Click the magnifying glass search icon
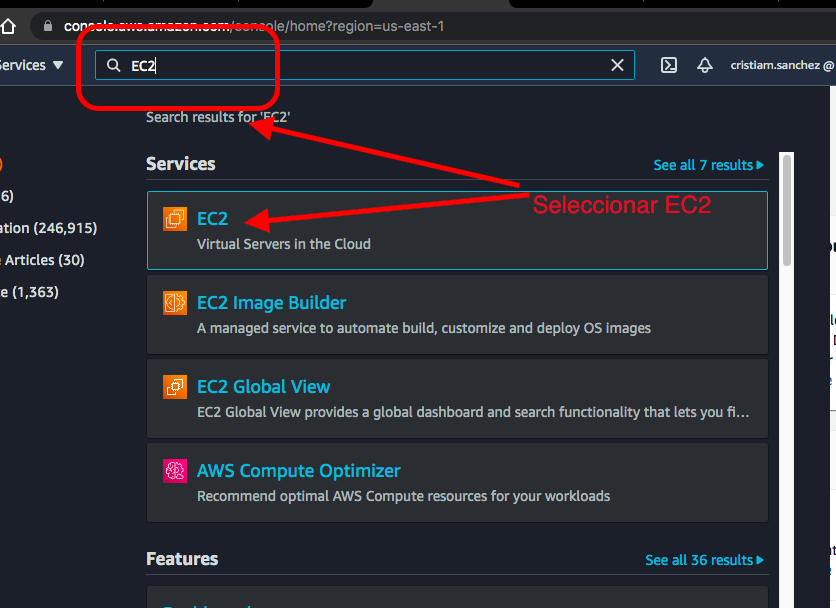 click(114, 65)
